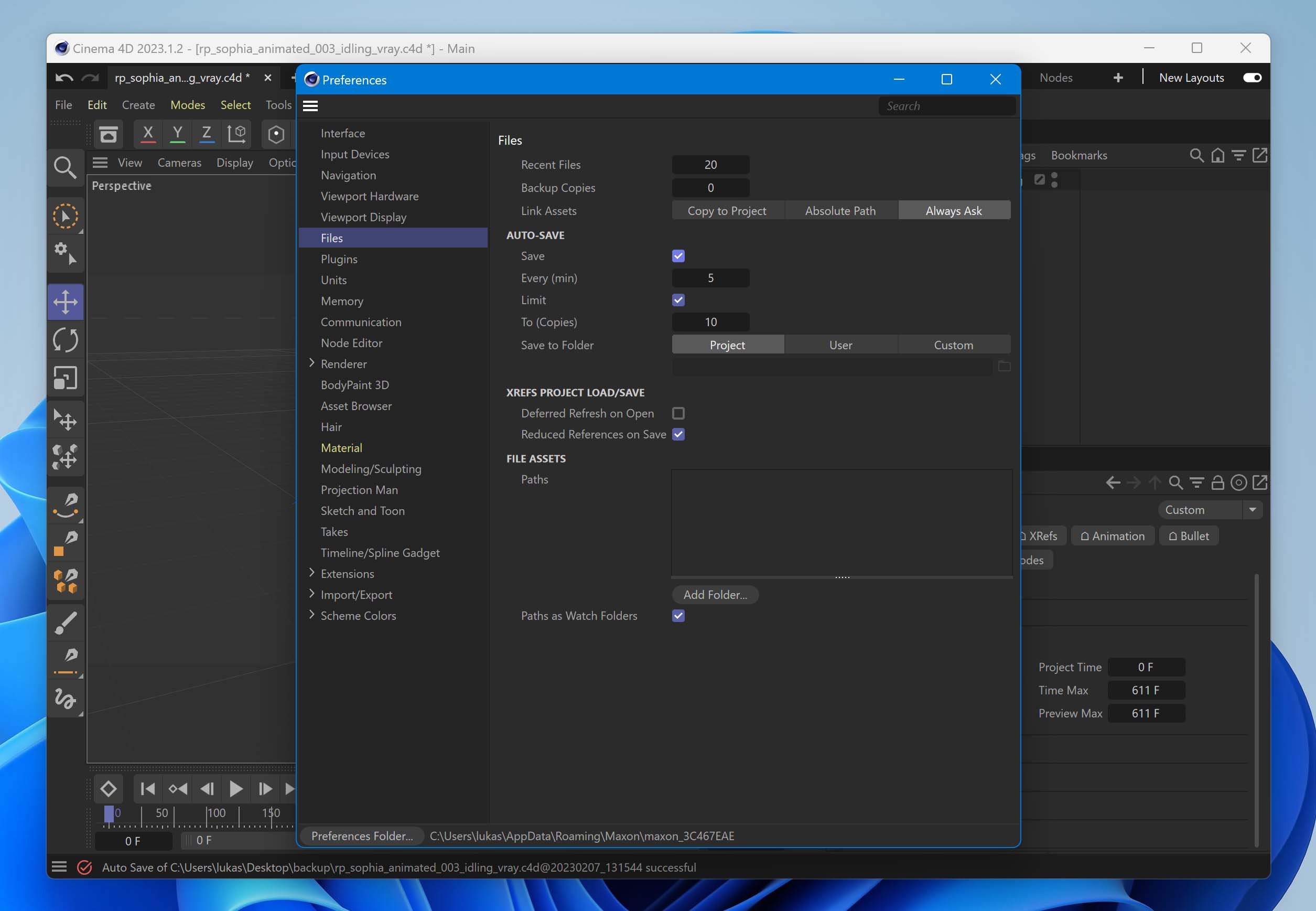Set Link Assets to Copy to Project
This screenshot has width=1316, height=911.
tap(727, 211)
